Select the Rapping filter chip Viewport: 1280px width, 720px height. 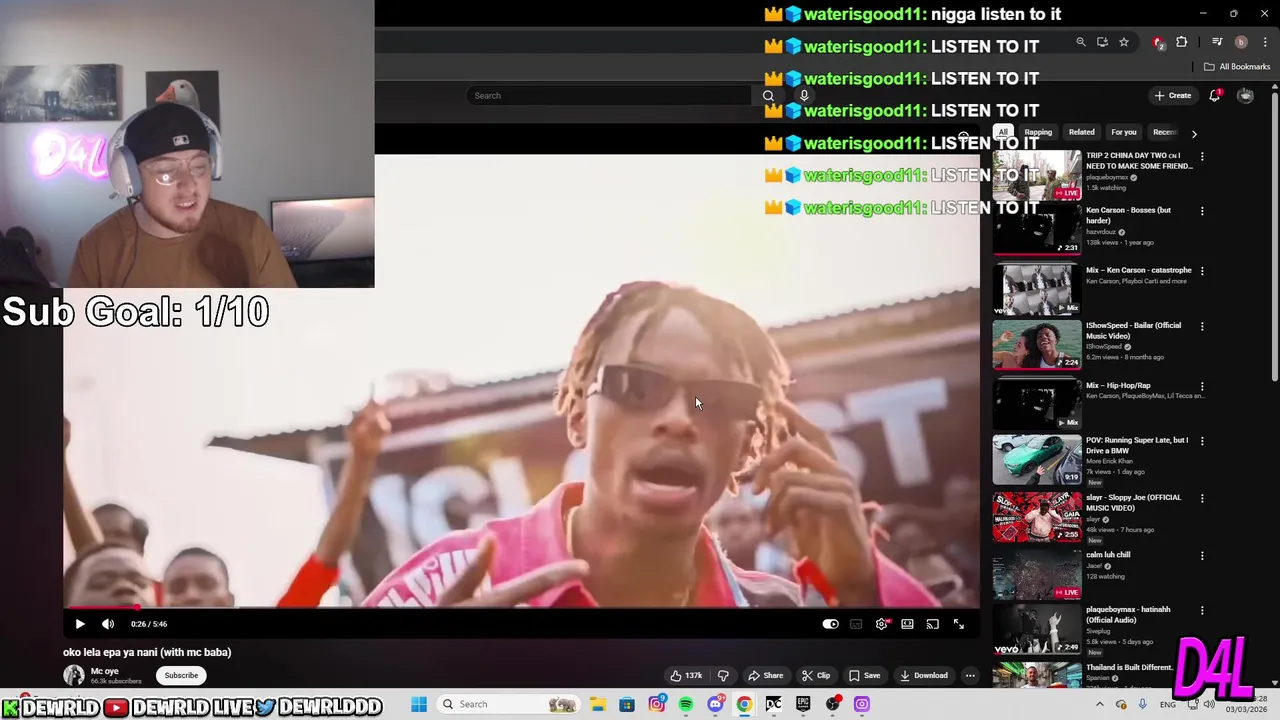point(1038,132)
